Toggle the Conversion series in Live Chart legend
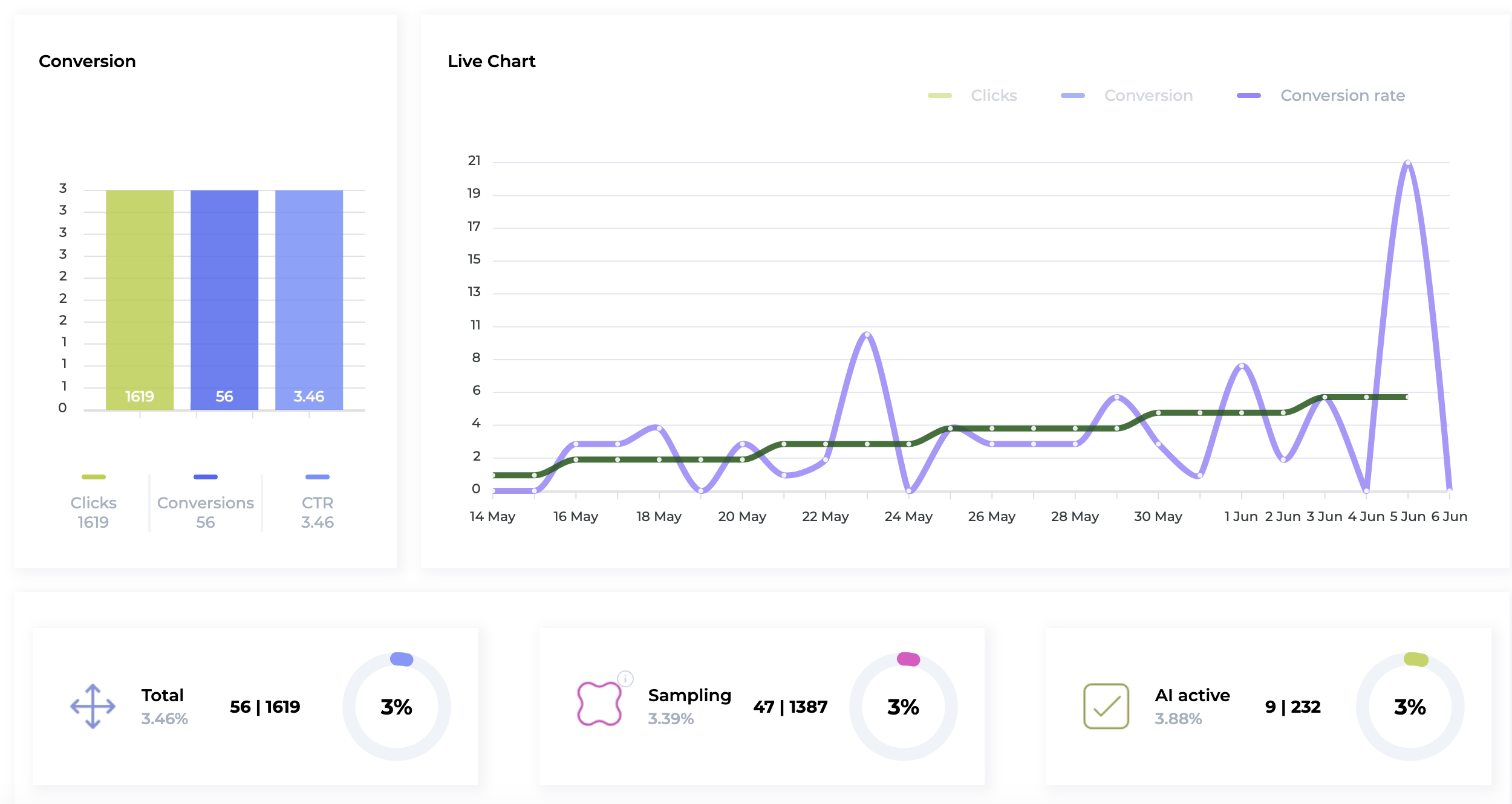 (1147, 96)
